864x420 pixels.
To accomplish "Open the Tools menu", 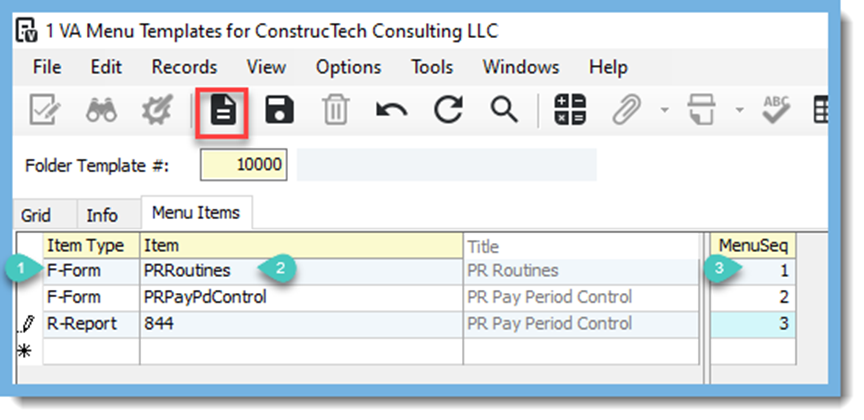I will coord(432,67).
